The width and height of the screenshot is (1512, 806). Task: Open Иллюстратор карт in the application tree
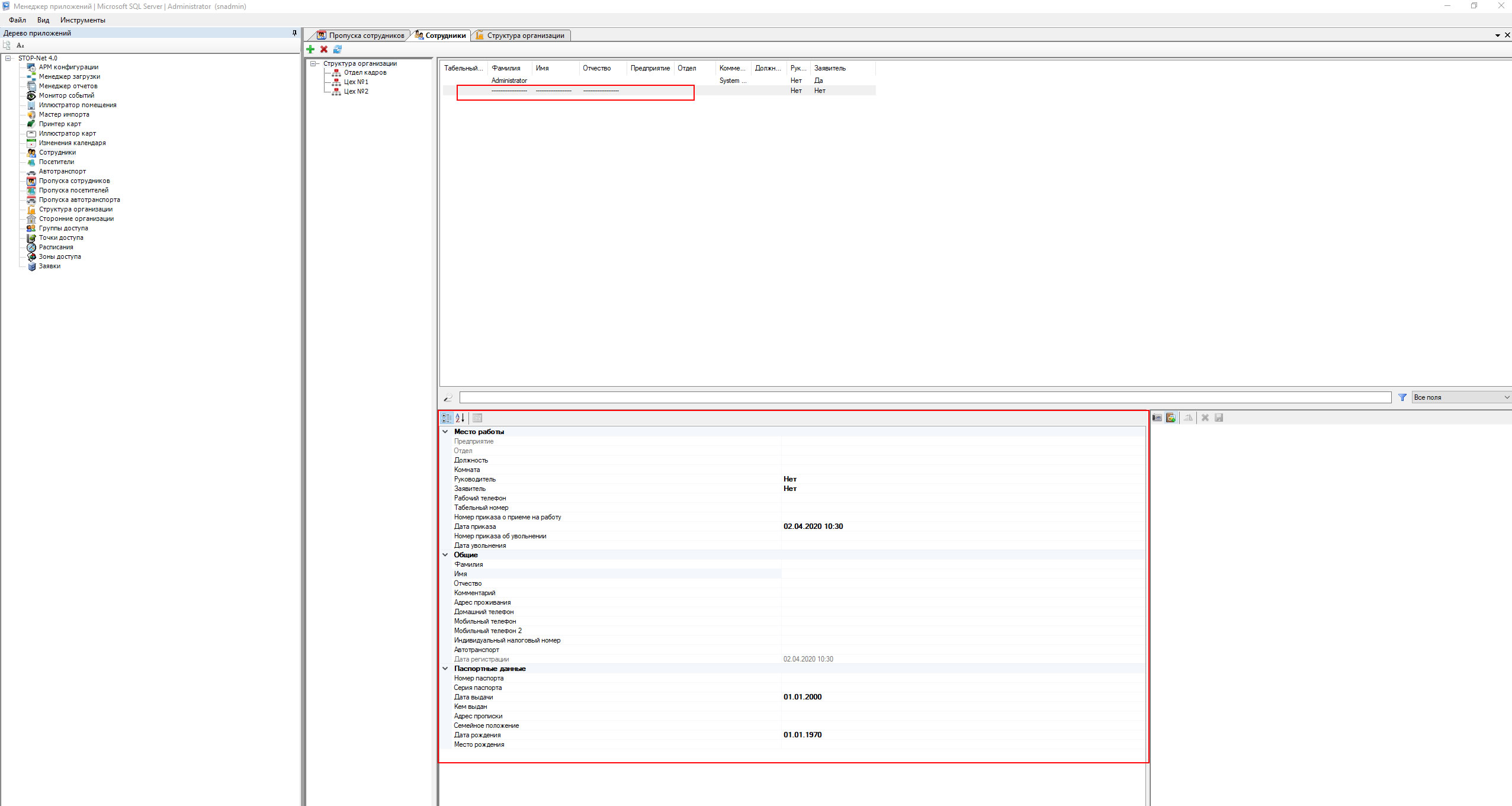pyautogui.click(x=67, y=133)
